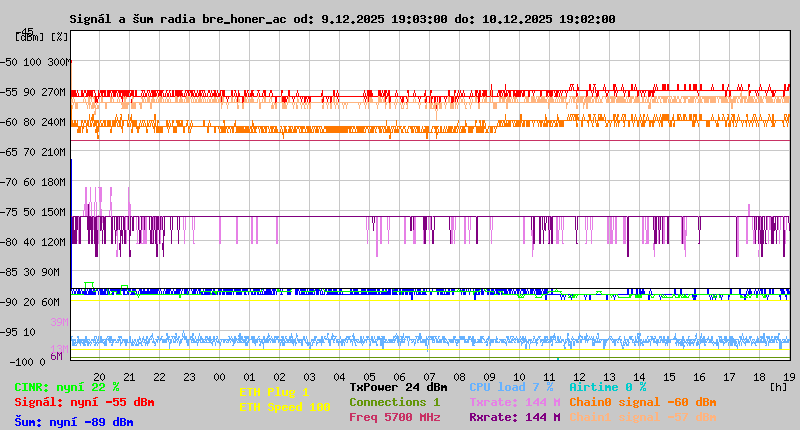Click the graph title text
The height and width of the screenshot is (430, 800).
(x=342, y=19)
